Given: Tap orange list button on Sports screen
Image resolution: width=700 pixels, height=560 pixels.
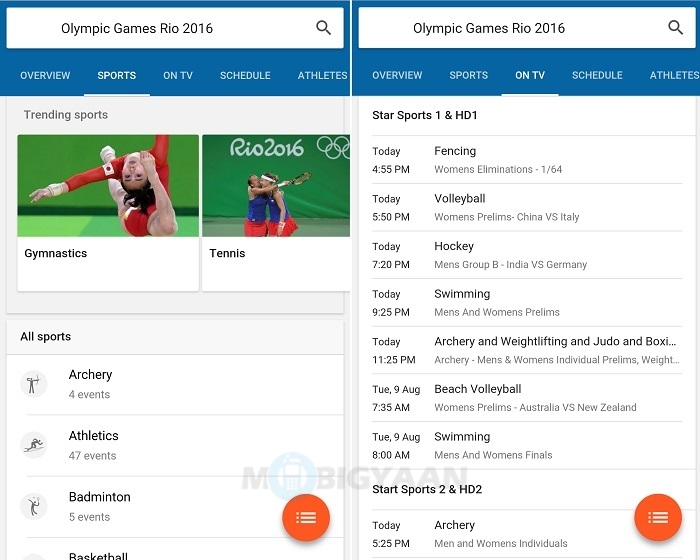Looking at the screenshot, I should coord(306,518).
